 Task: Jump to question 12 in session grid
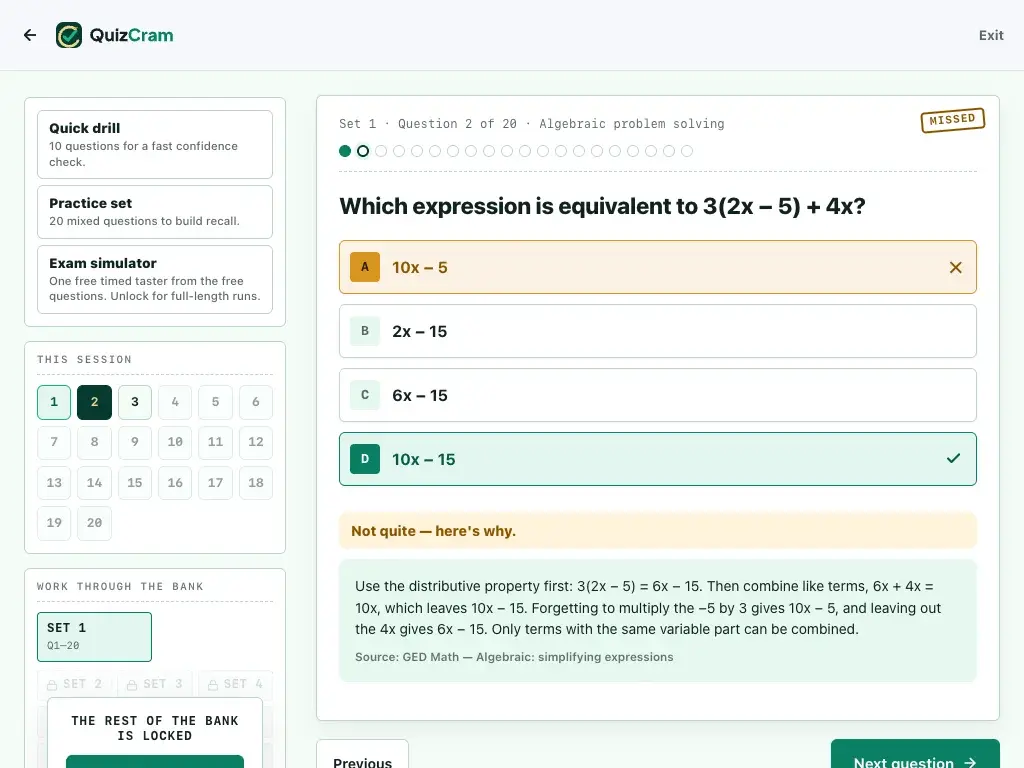(256, 442)
